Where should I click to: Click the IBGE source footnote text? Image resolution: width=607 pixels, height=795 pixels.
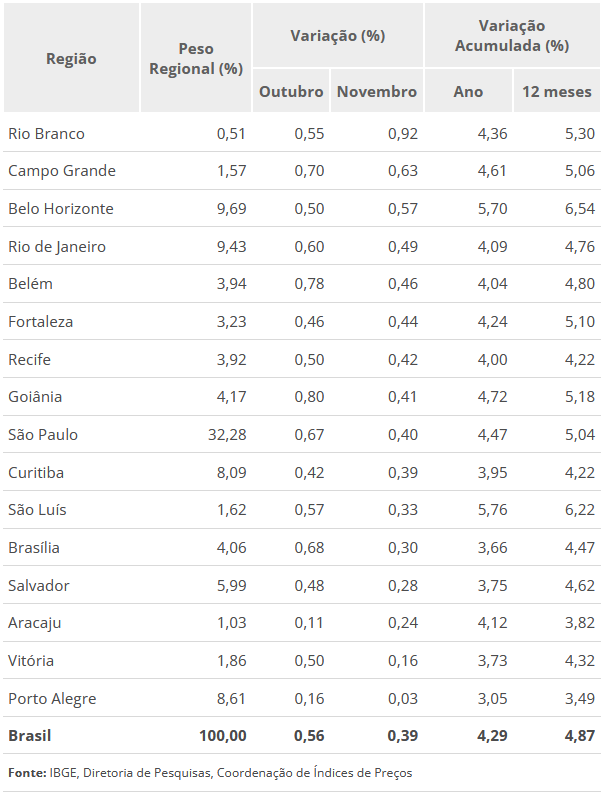[210, 772]
